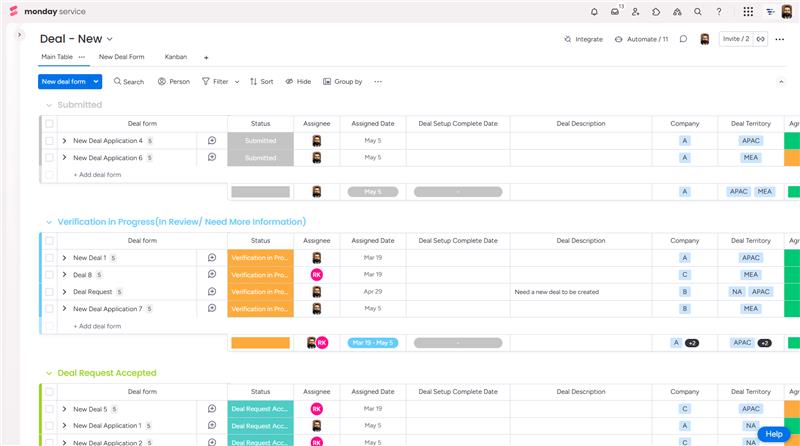The image size is (800, 446).
Task: Click Deal Request Accepted status of New Deal 5
Action: pyautogui.click(x=260, y=409)
